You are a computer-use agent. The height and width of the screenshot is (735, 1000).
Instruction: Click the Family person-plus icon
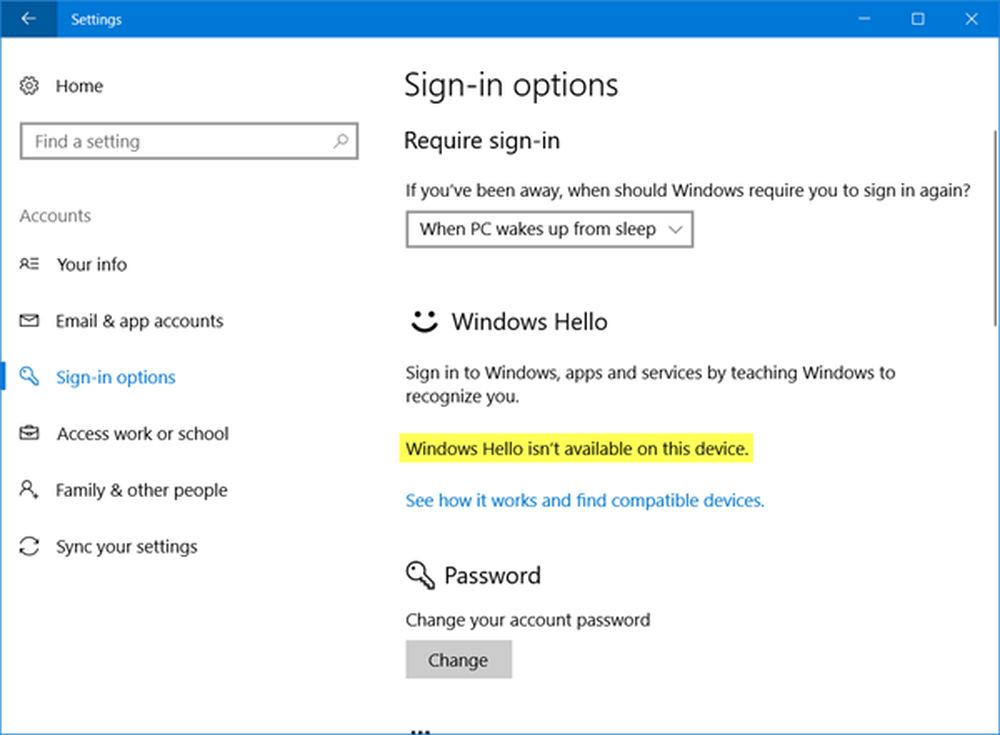click(x=29, y=489)
